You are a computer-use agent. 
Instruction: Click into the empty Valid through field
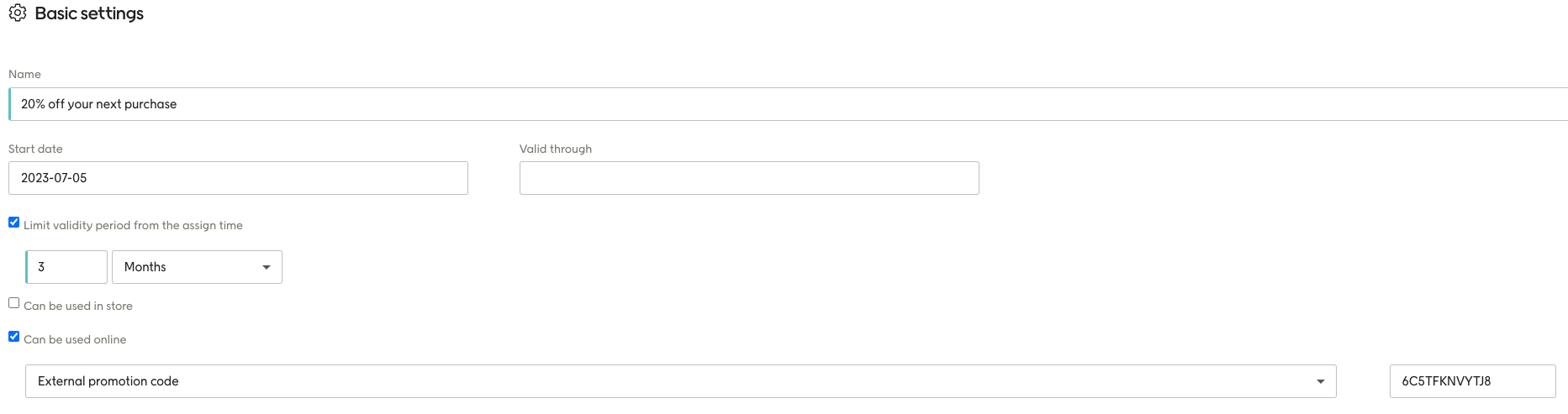tap(749, 178)
